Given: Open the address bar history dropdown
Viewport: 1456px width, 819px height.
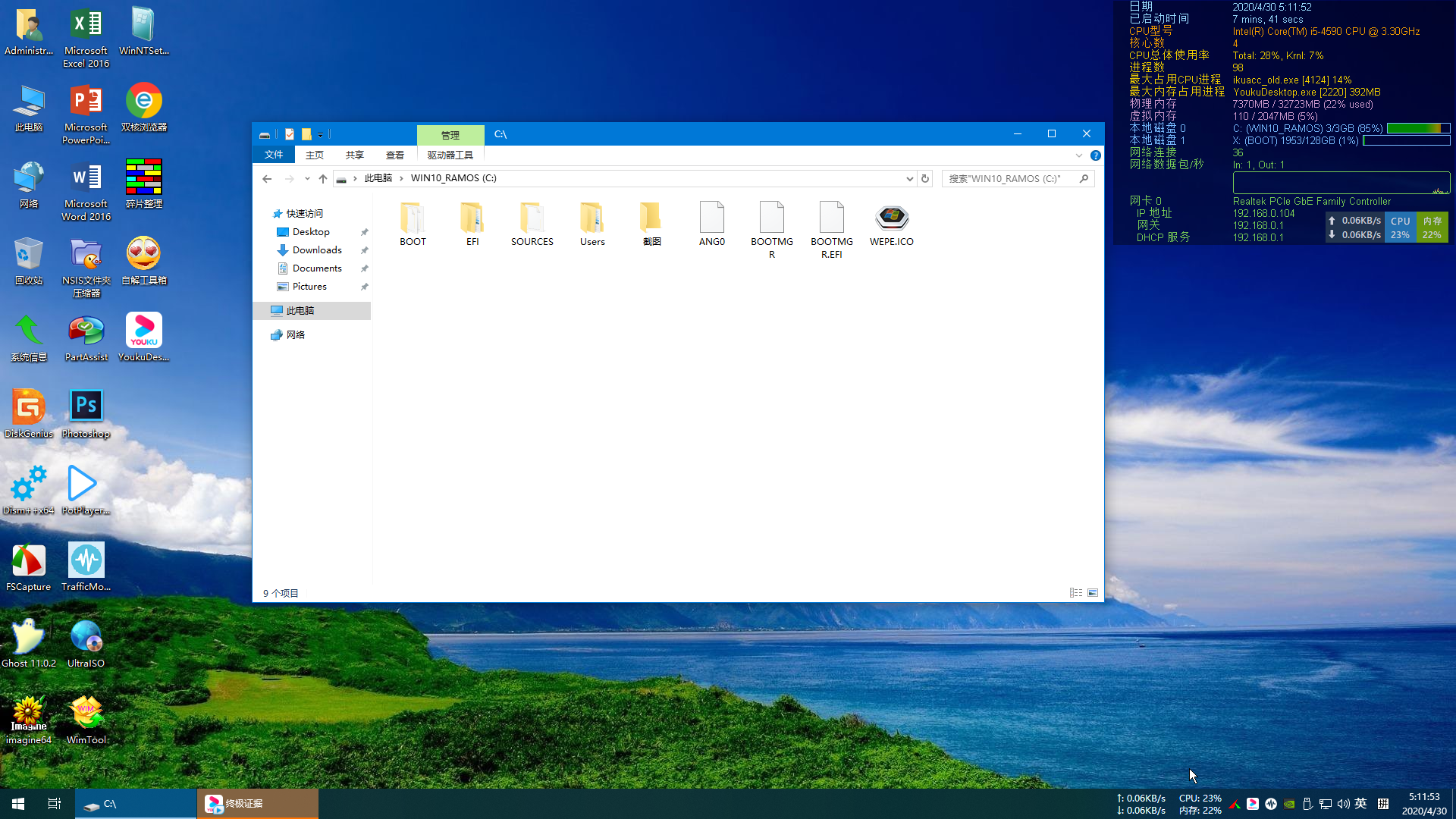Looking at the screenshot, I should point(910,178).
